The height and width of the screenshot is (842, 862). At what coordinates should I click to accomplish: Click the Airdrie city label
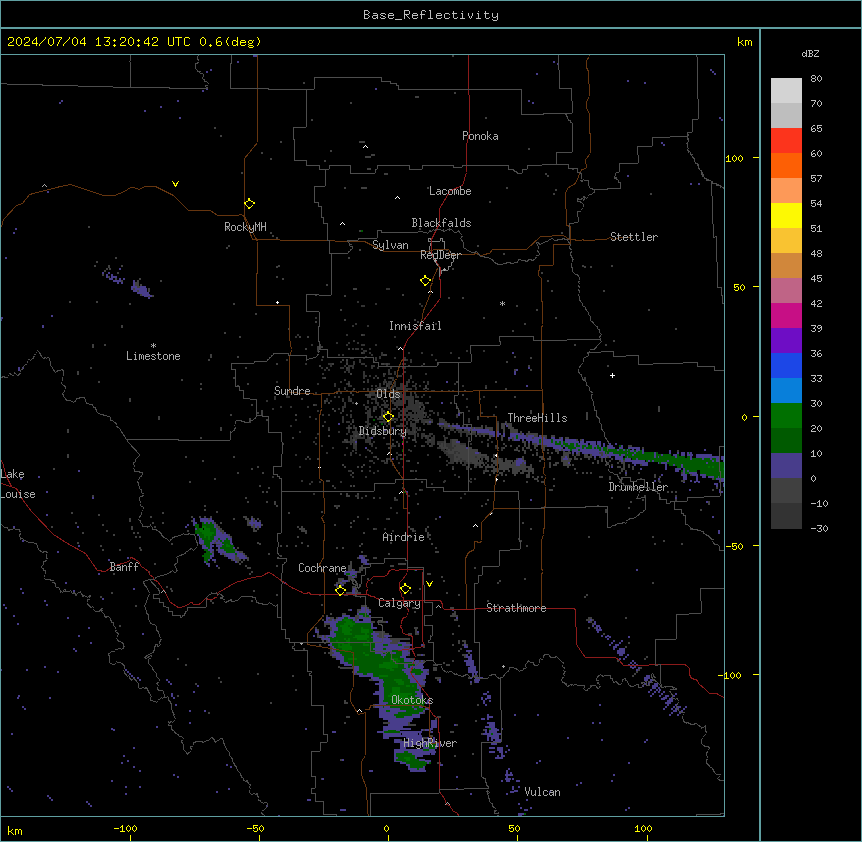403,537
